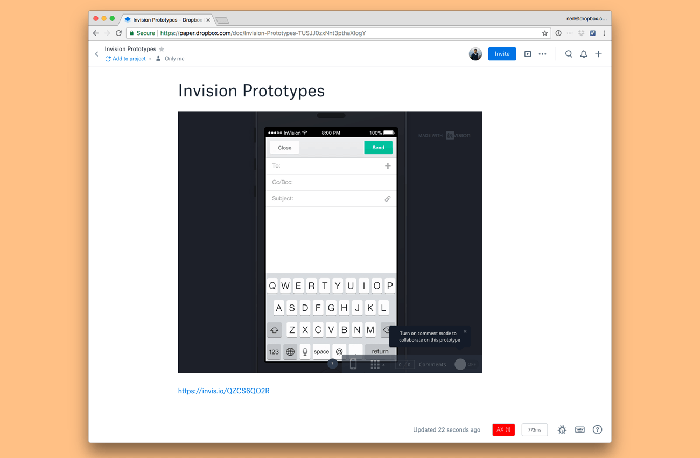Go back using the browser back arrow
The width and height of the screenshot is (700, 458).
[x=96, y=33]
